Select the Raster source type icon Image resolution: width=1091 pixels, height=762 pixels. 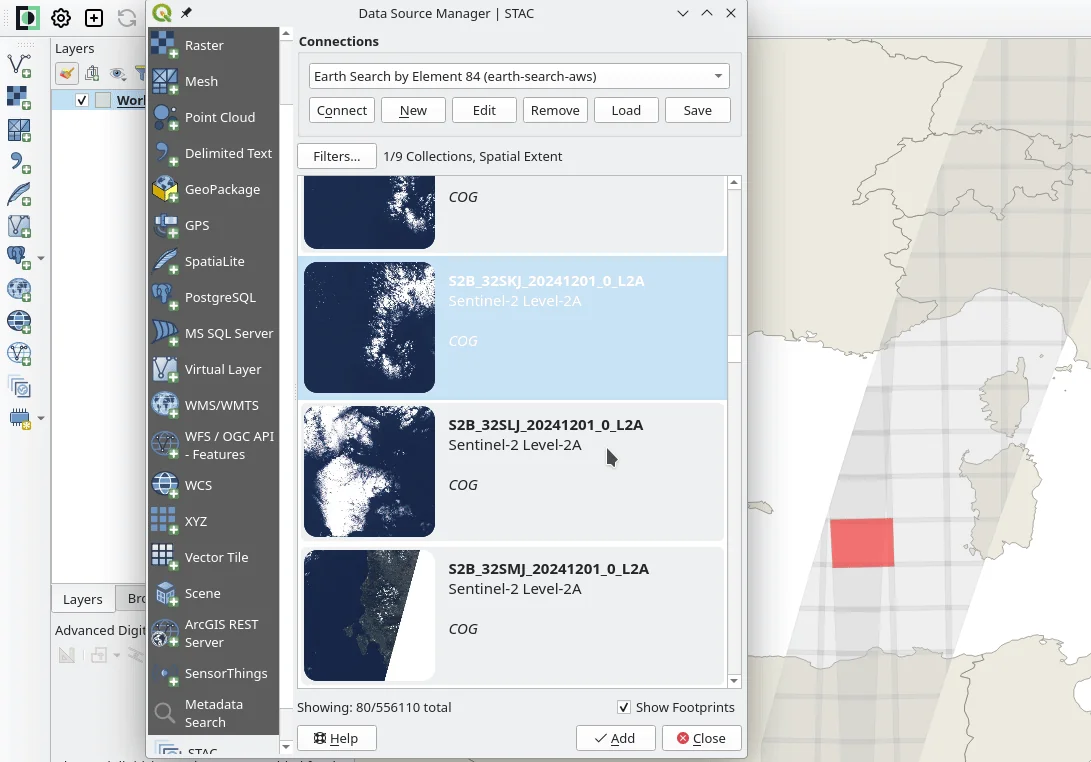pos(164,46)
